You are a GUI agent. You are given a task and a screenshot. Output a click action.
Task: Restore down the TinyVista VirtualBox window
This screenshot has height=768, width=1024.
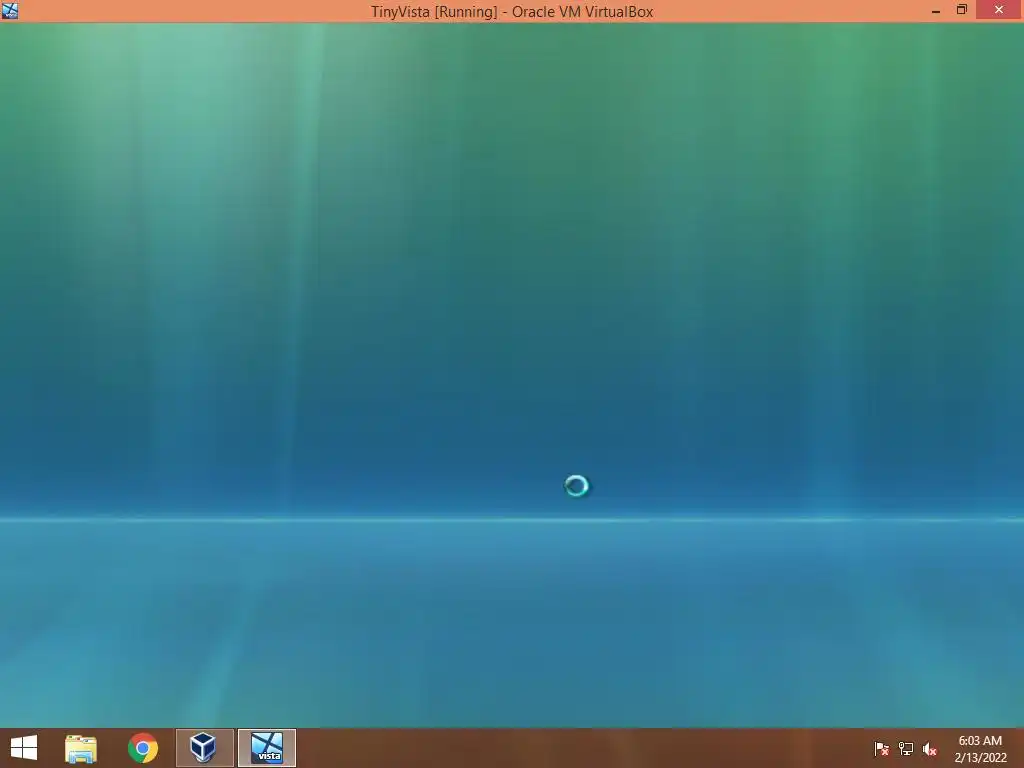click(x=961, y=10)
